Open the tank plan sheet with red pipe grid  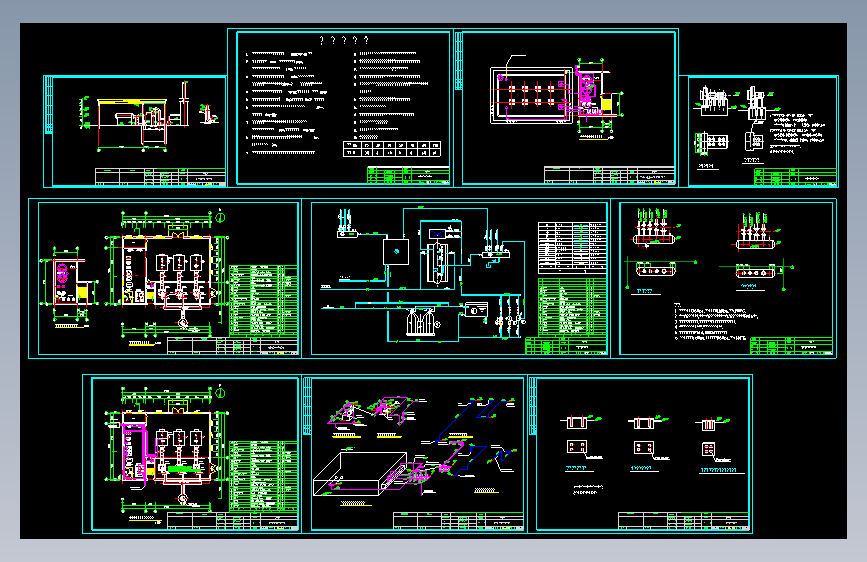pyautogui.click(x=566, y=108)
